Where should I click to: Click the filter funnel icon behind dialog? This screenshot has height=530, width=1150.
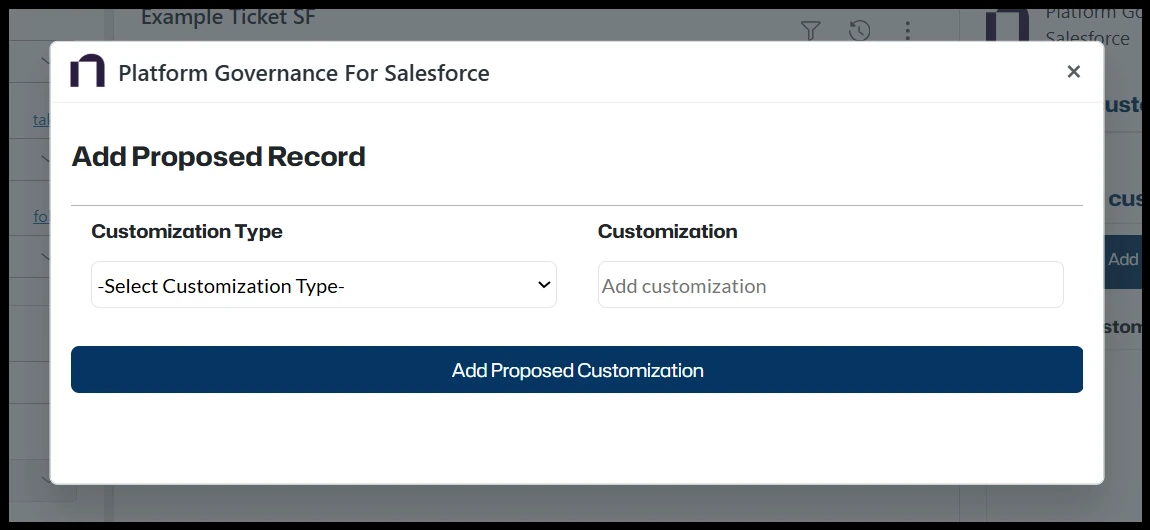[x=811, y=31]
